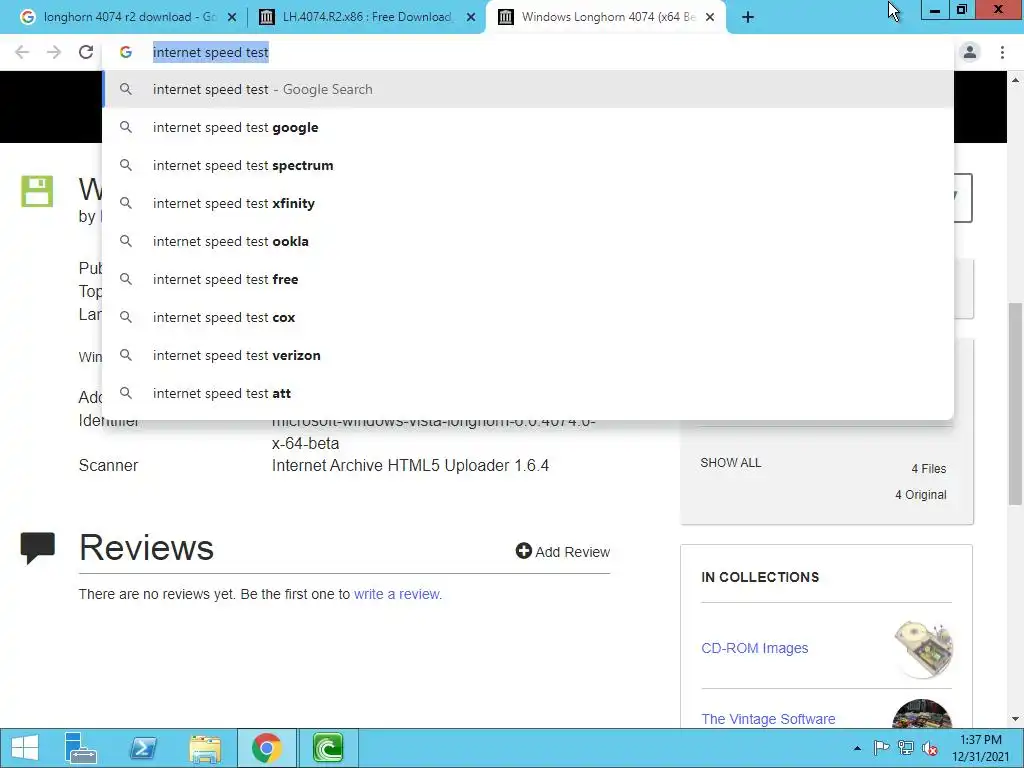
Task: Click the CD-ROM Images collection thumbnail
Action: [923, 649]
